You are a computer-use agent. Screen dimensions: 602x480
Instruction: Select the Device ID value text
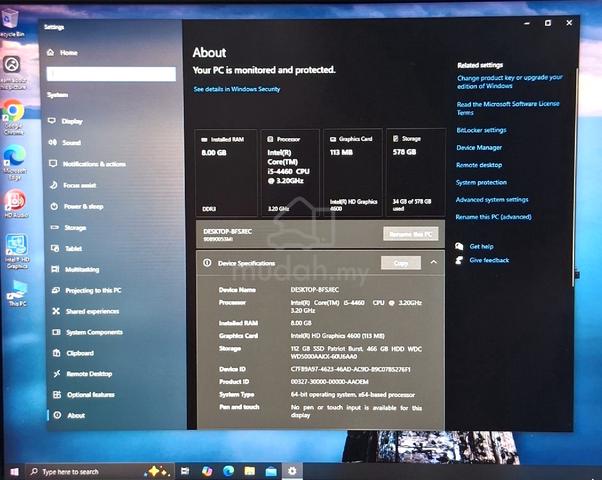(350, 369)
